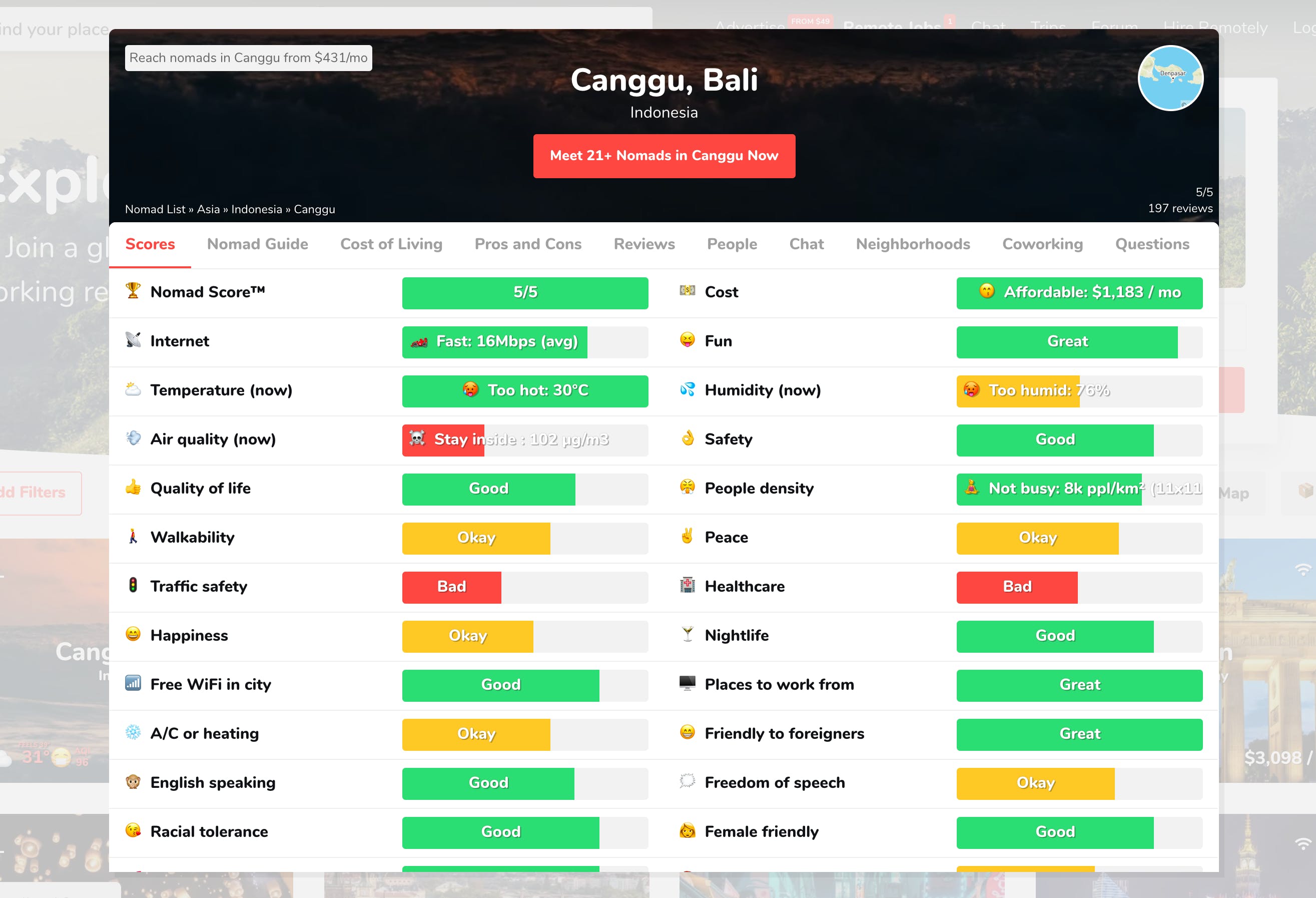The image size is (1316, 898).
Task: Click the trophy icon beside Nomad Score
Action: (133, 291)
